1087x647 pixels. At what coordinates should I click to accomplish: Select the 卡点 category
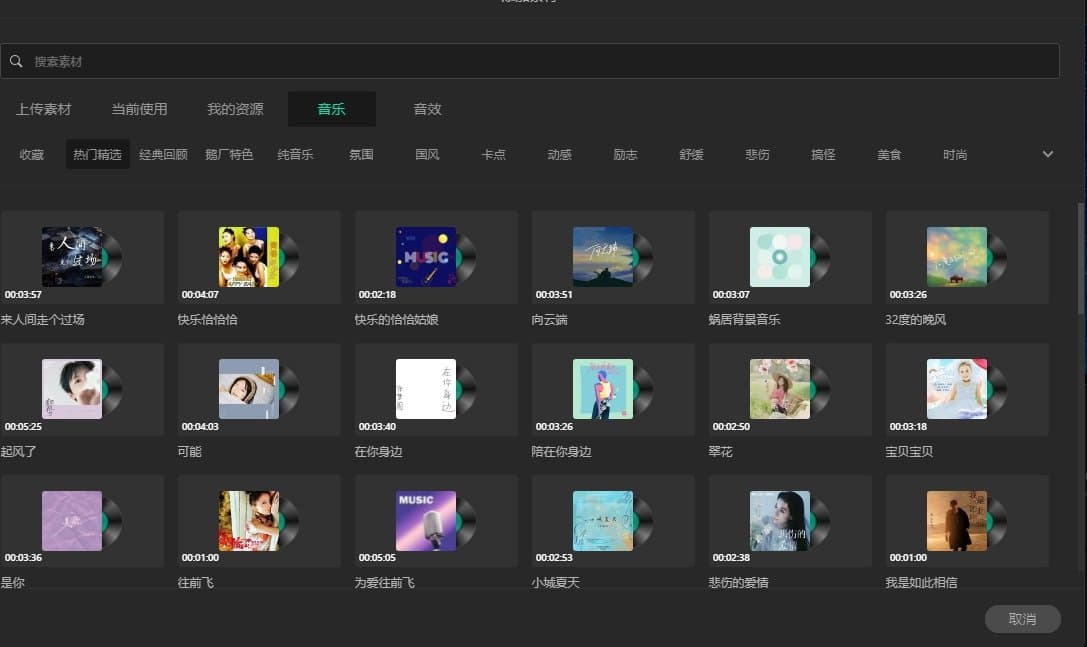click(x=493, y=155)
